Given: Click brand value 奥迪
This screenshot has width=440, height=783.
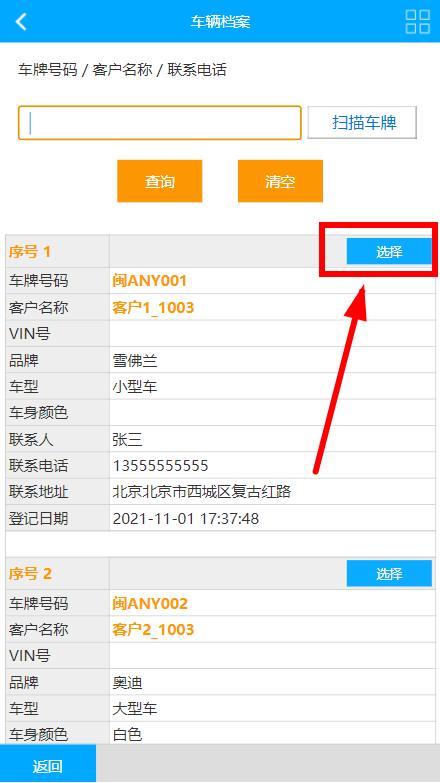Looking at the screenshot, I should coord(128,682).
